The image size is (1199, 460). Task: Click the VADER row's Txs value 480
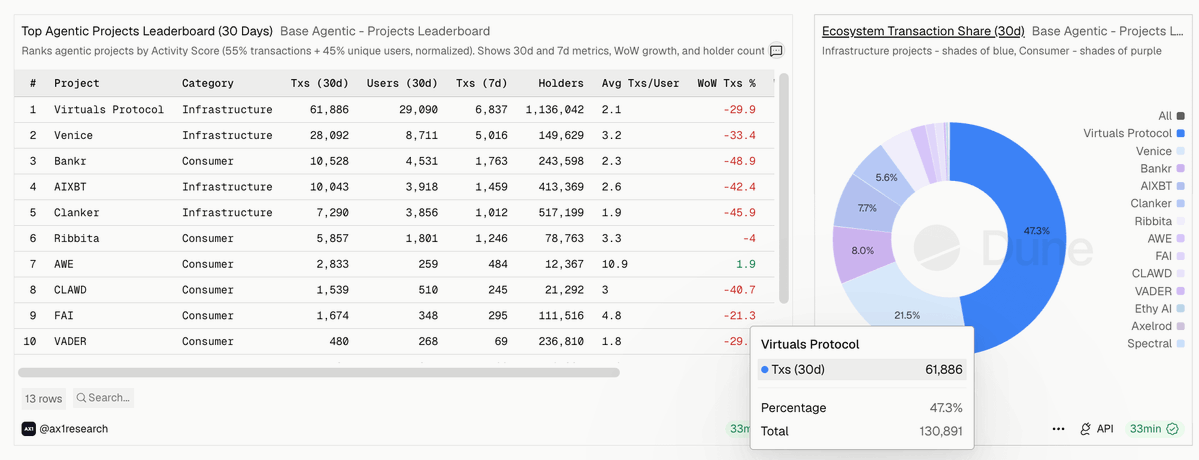coord(340,342)
